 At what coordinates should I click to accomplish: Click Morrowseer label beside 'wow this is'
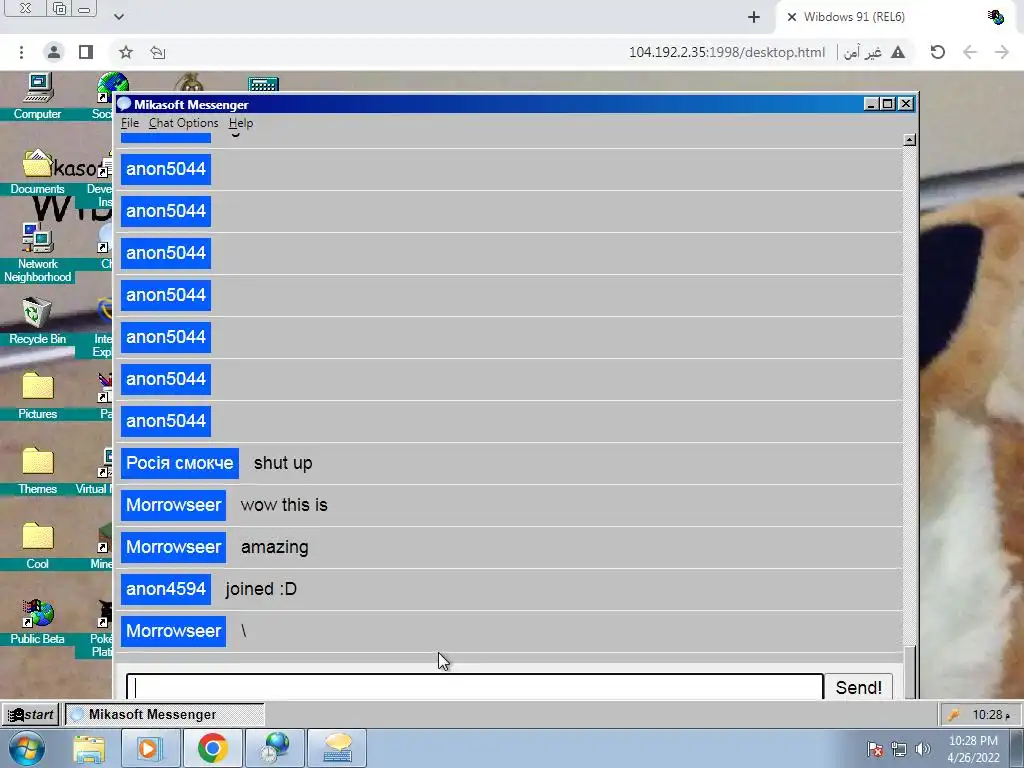tap(173, 505)
